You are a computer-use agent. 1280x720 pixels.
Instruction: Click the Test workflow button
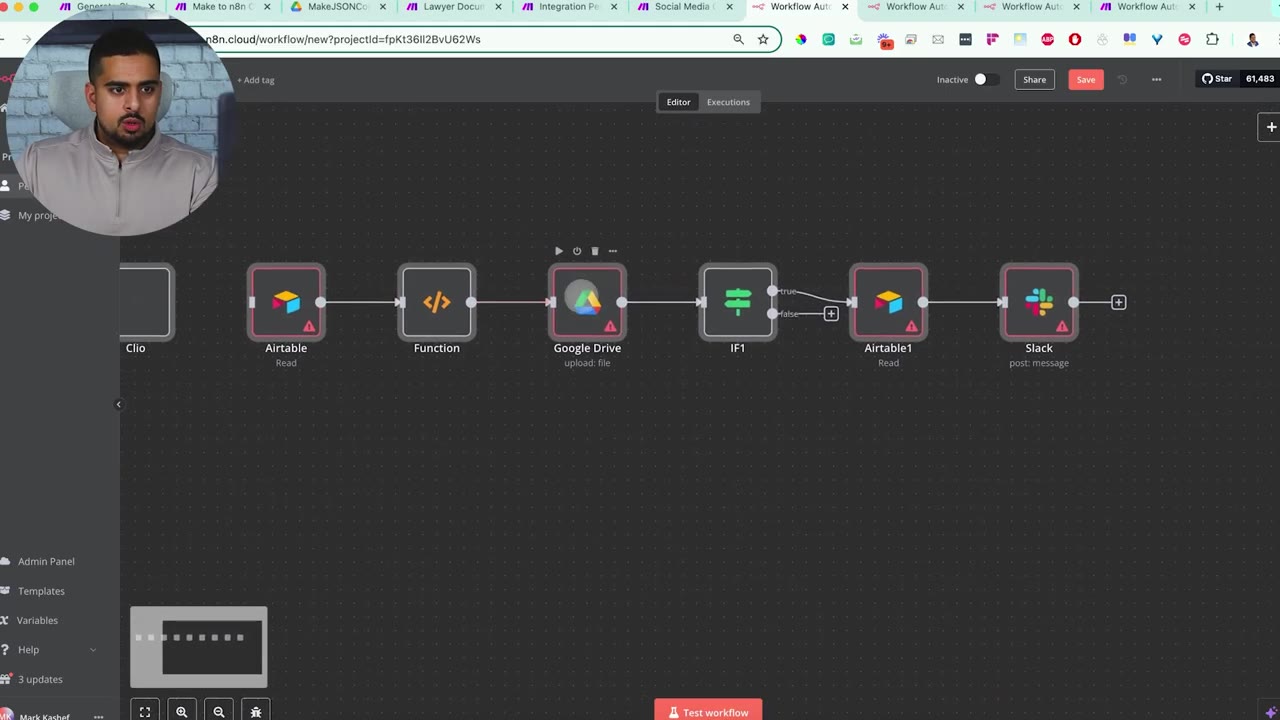(x=708, y=710)
